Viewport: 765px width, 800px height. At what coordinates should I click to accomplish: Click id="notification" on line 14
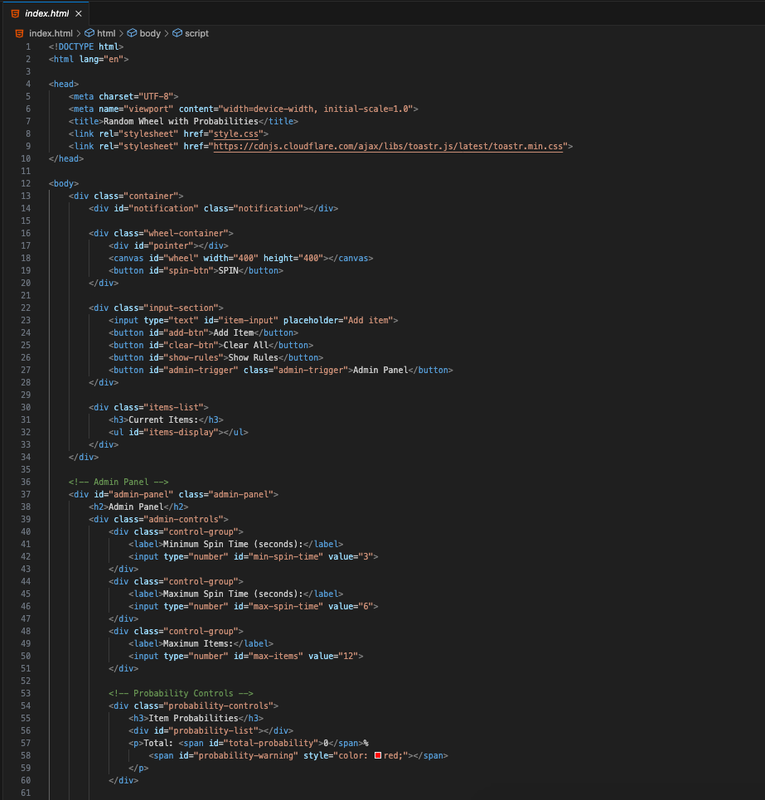[x=156, y=208]
